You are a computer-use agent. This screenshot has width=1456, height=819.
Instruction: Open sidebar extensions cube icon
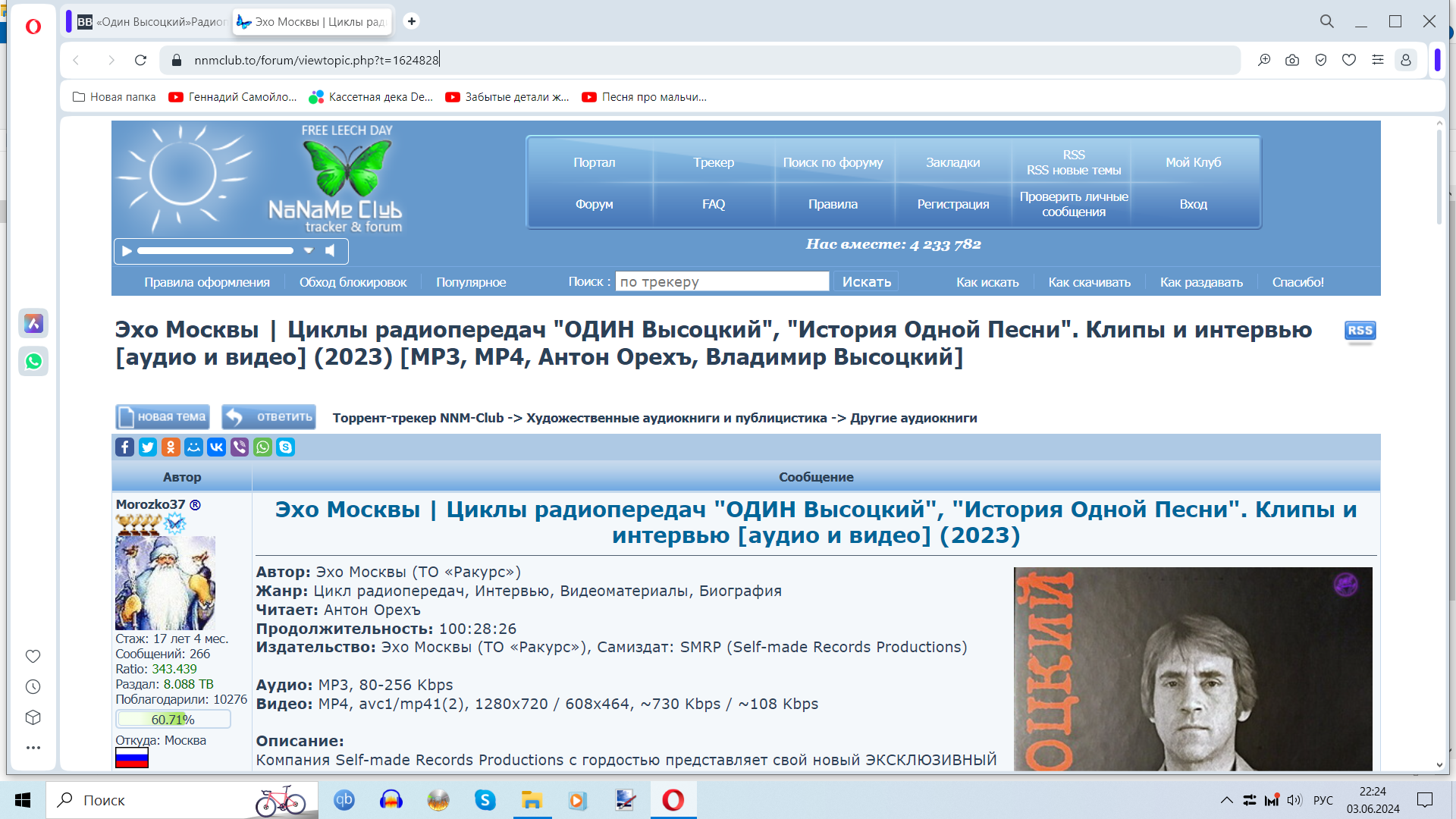tap(33, 717)
